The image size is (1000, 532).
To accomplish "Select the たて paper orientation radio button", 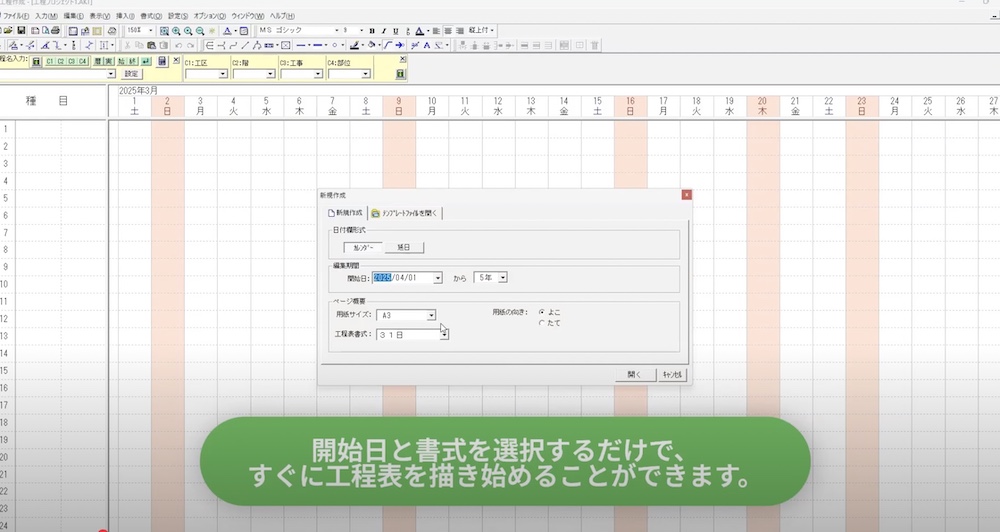I will coord(542,322).
